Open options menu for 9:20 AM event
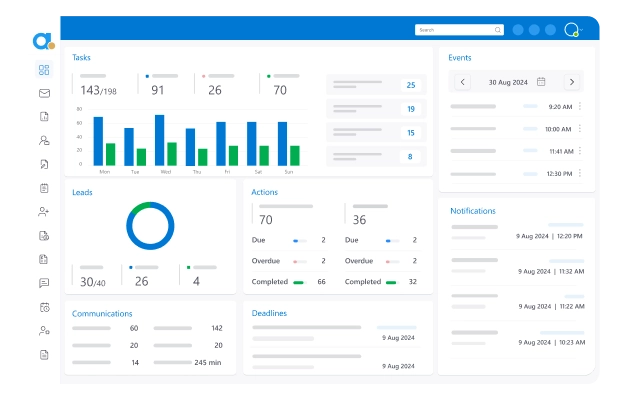Viewport: 627px width, 400px height. tap(580, 106)
